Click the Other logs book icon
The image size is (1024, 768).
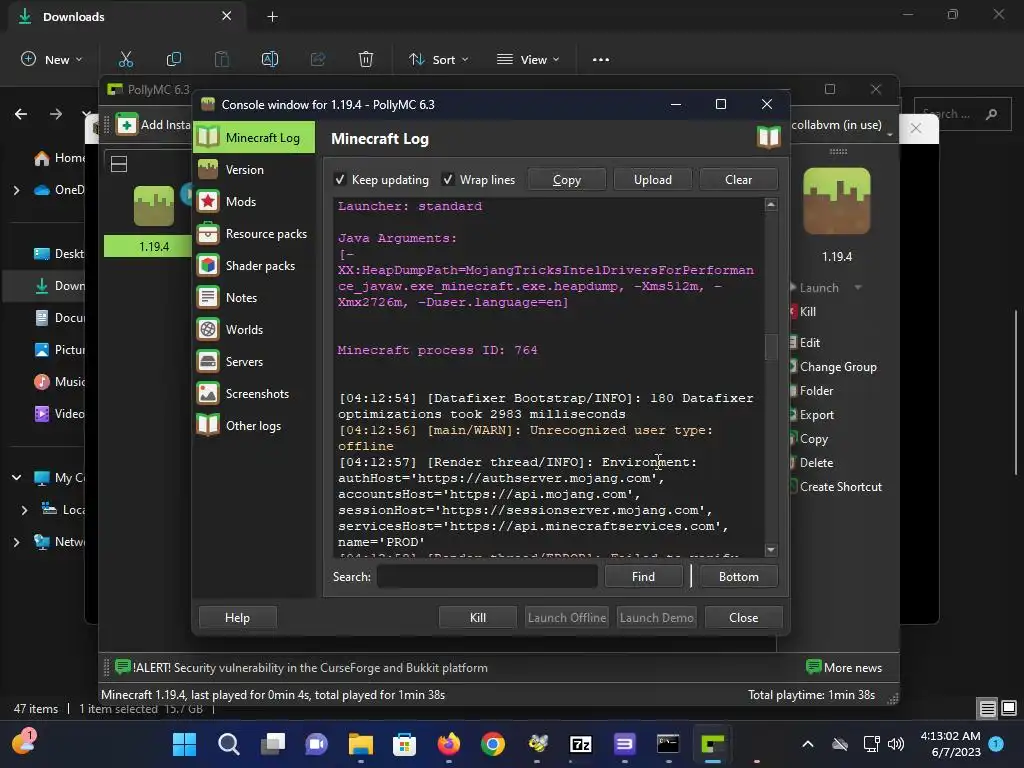(208, 425)
